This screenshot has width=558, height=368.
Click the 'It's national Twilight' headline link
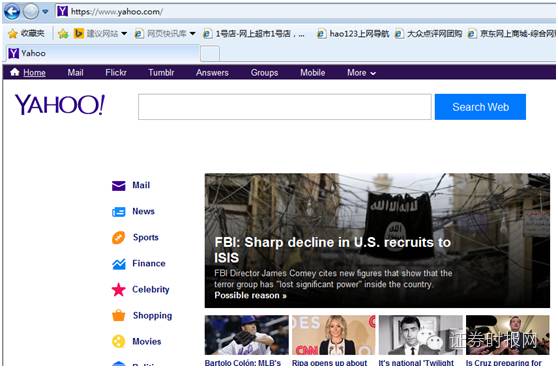pos(416,363)
